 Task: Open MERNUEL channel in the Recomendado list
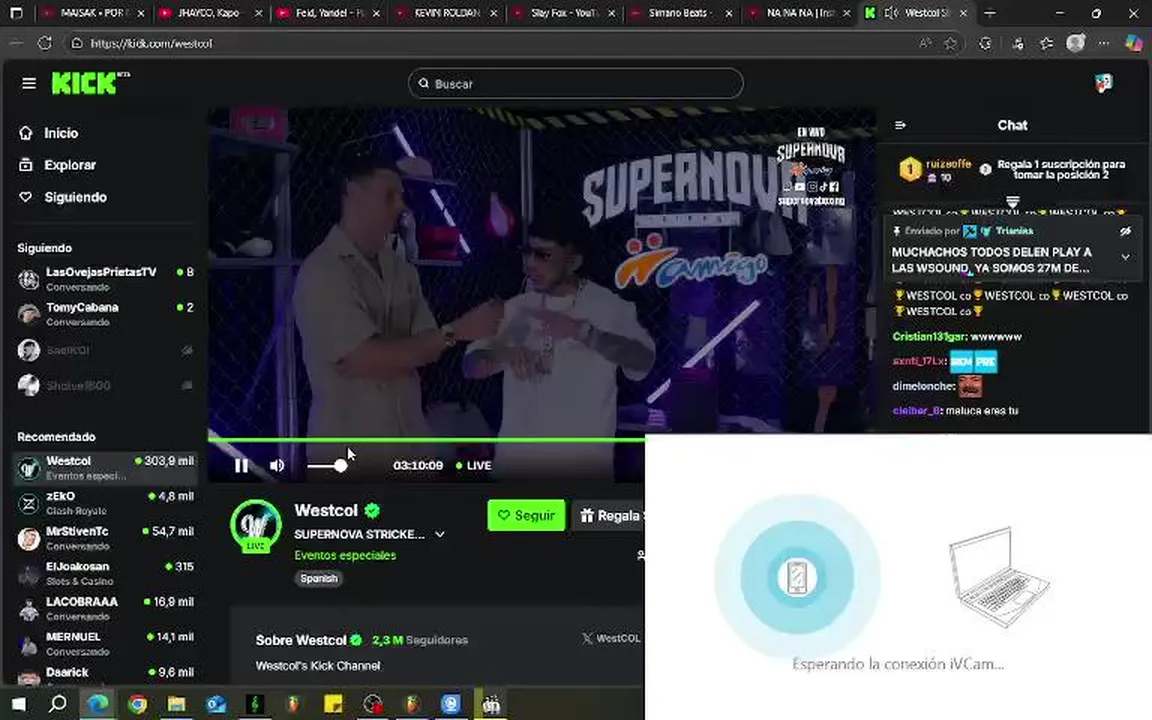[105, 644]
